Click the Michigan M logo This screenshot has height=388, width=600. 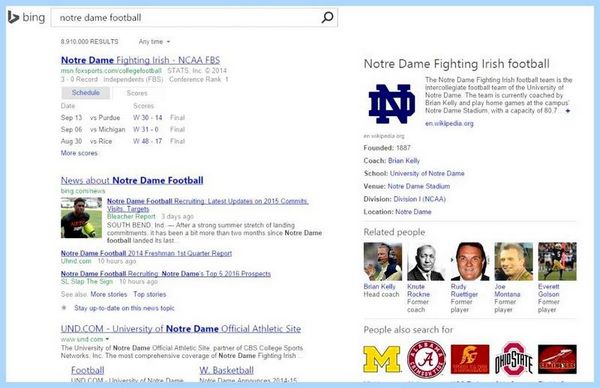[382, 359]
